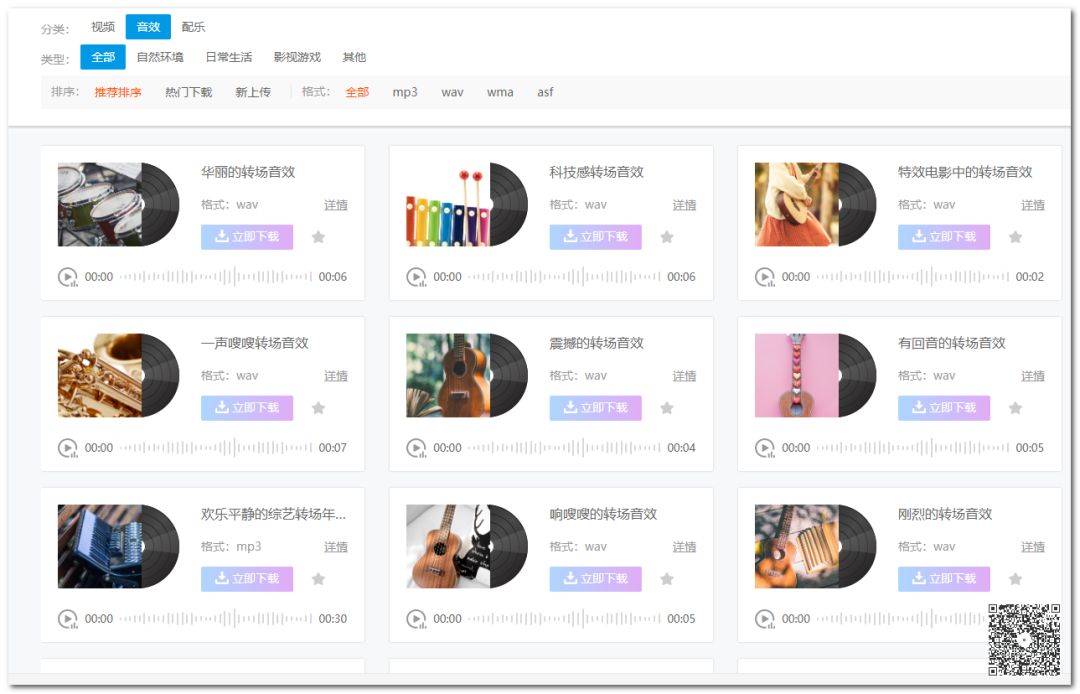Click the title 刚烈的转场音效
Image resolution: width=1080 pixels, height=694 pixels.
[x=945, y=514]
